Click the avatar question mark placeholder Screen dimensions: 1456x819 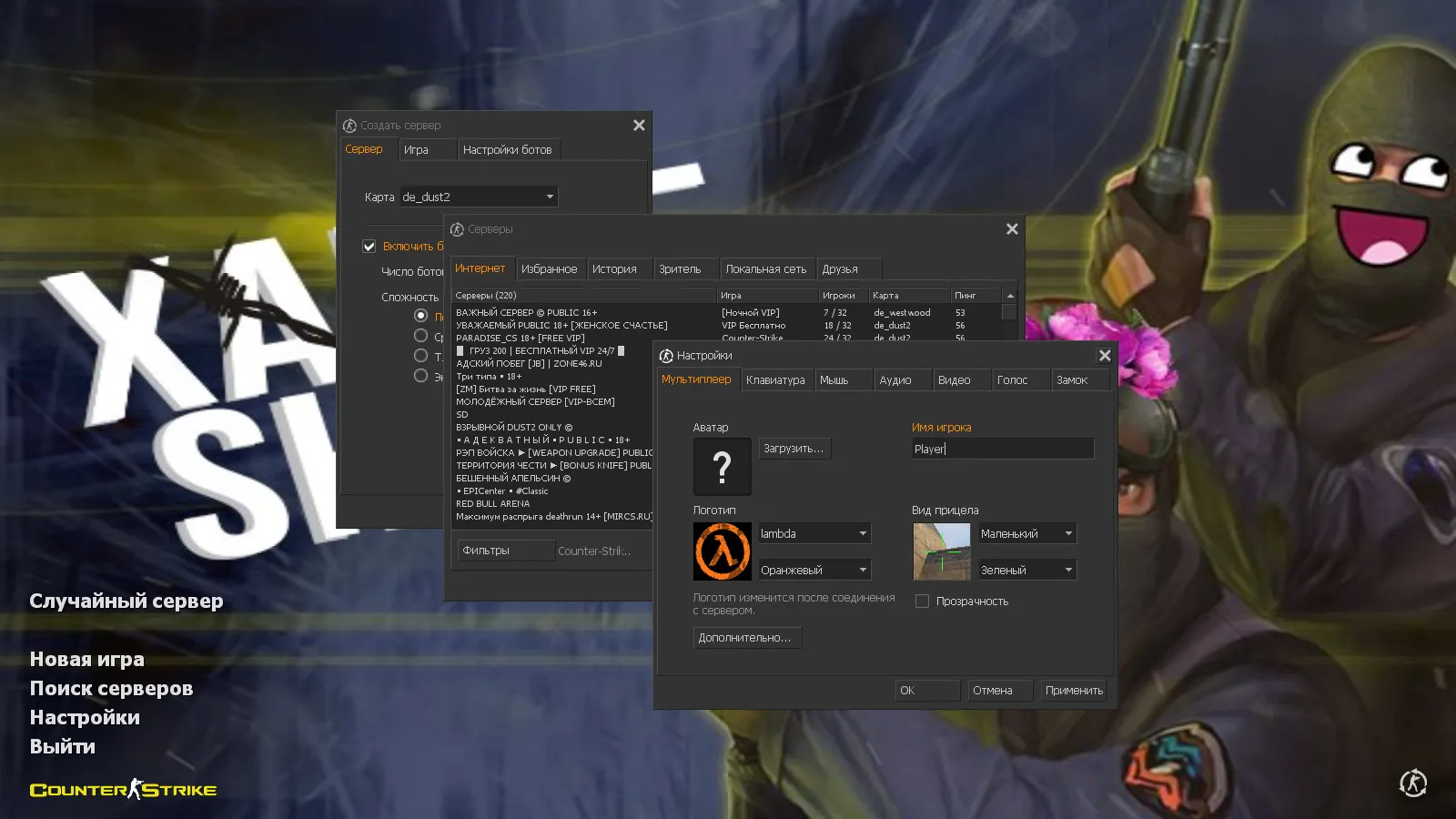coord(722,467)
